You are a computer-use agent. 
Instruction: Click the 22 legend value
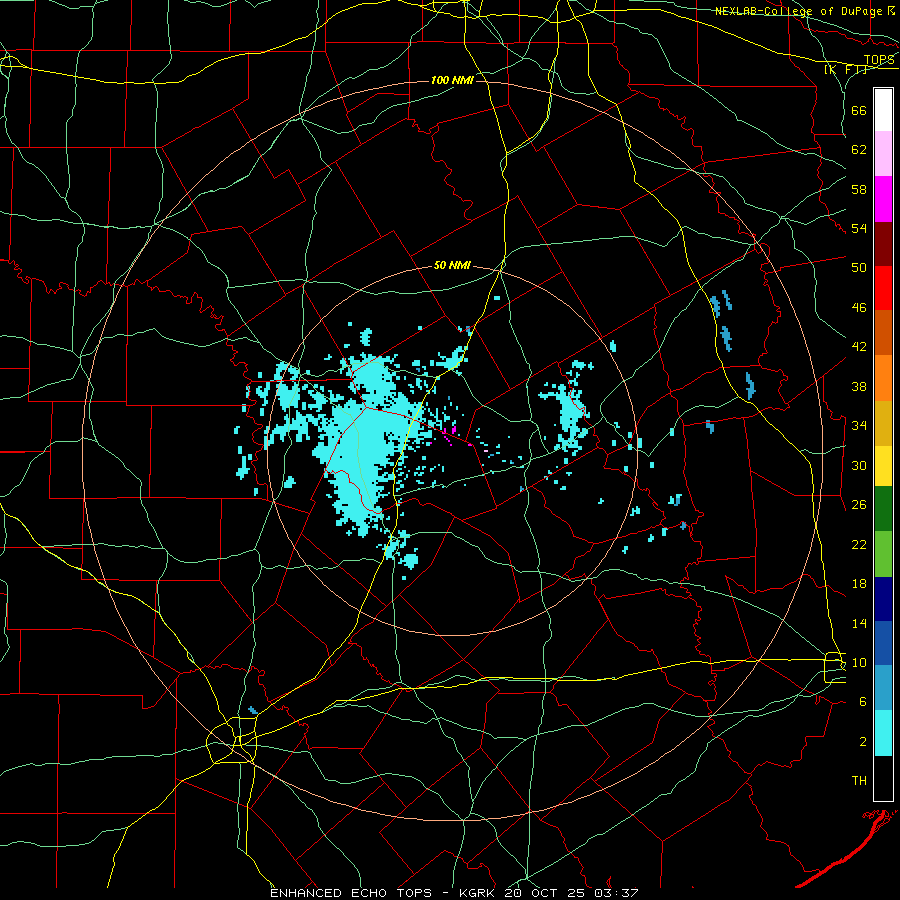859,544
